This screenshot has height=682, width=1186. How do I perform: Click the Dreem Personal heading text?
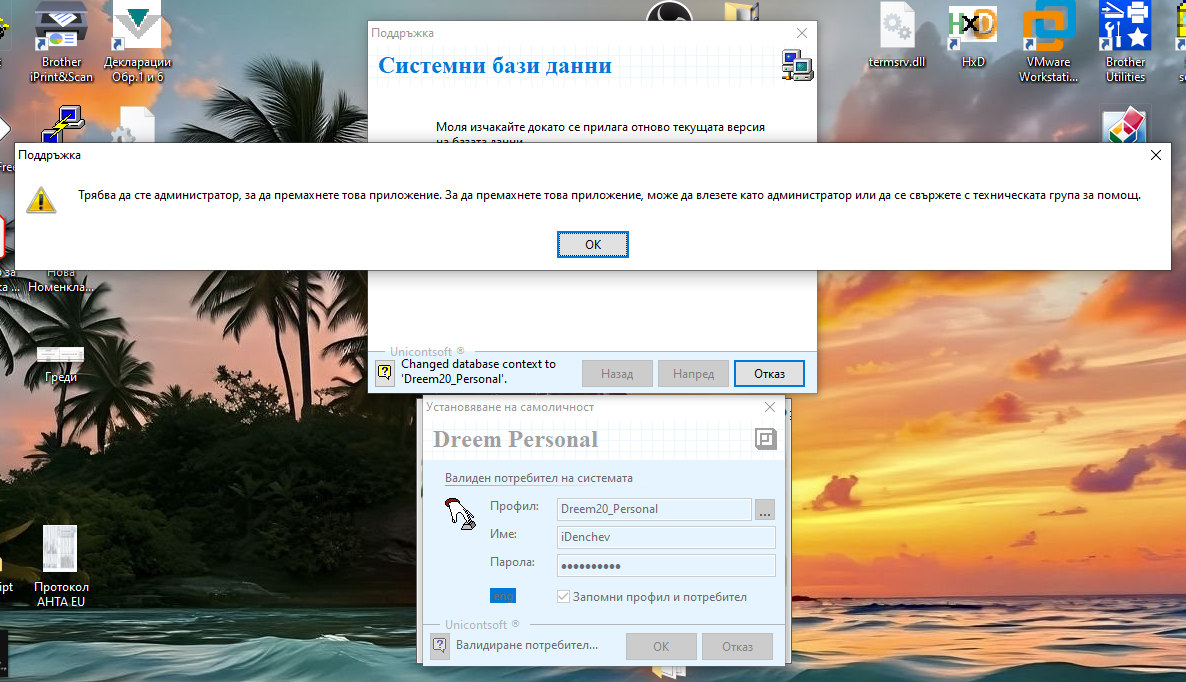(x=515, y=439)
